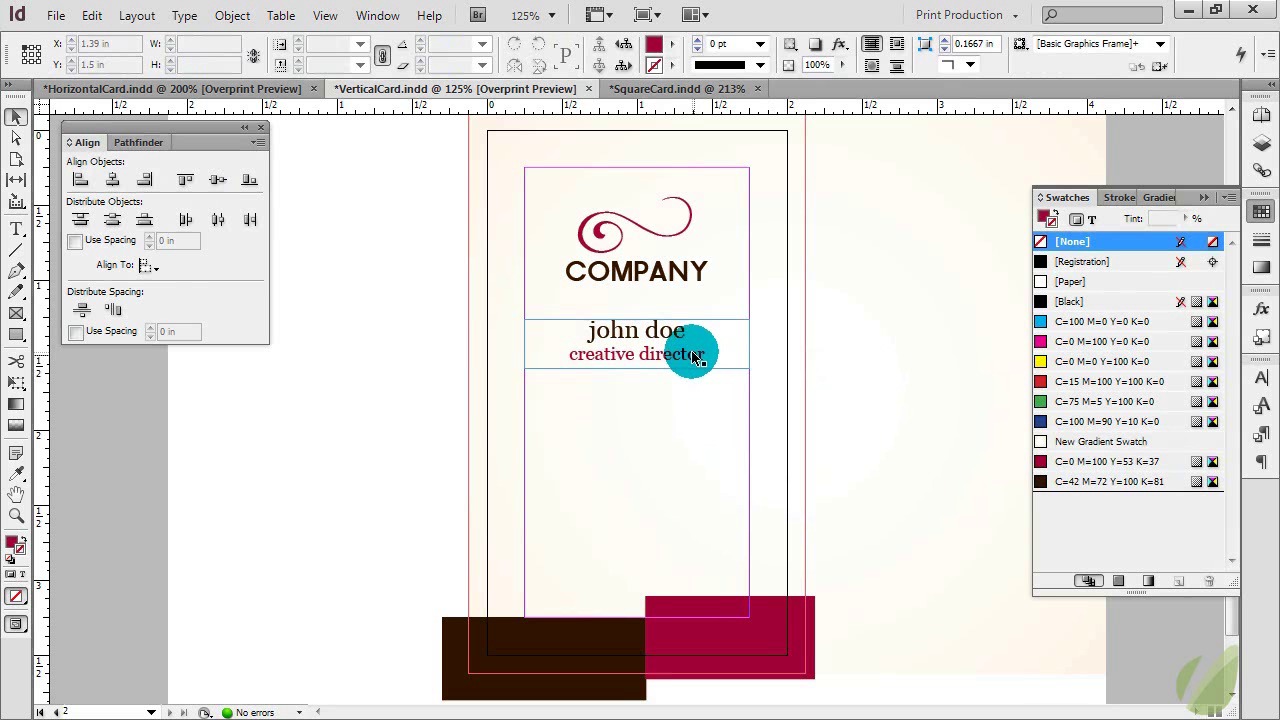
Task: Open Align To dropdown
Action: 148,266
